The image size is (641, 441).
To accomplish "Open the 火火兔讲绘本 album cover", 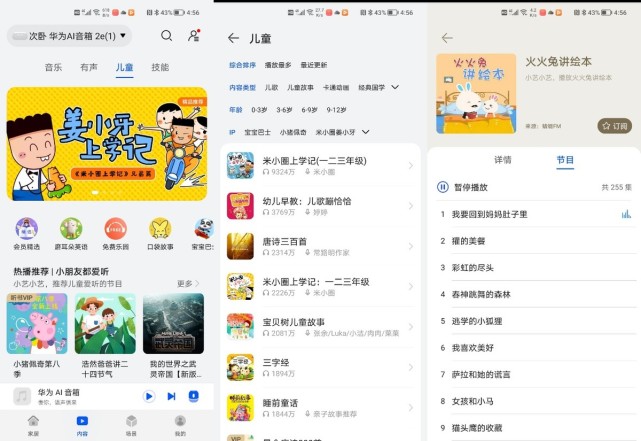I will 476,94.
